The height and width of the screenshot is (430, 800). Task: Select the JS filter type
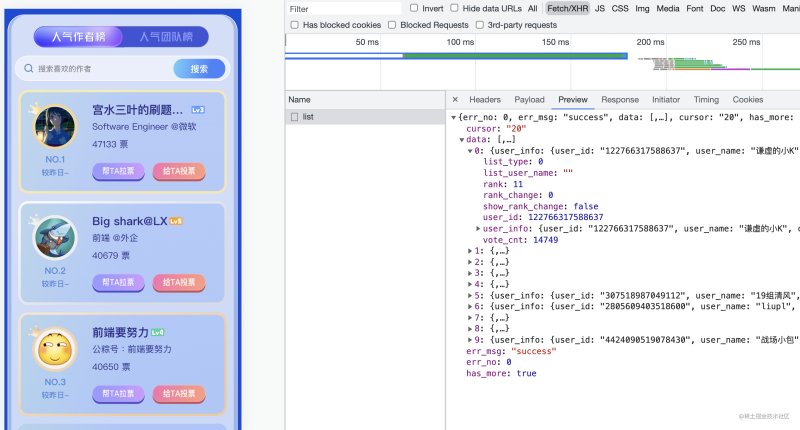tap(600, 9)
